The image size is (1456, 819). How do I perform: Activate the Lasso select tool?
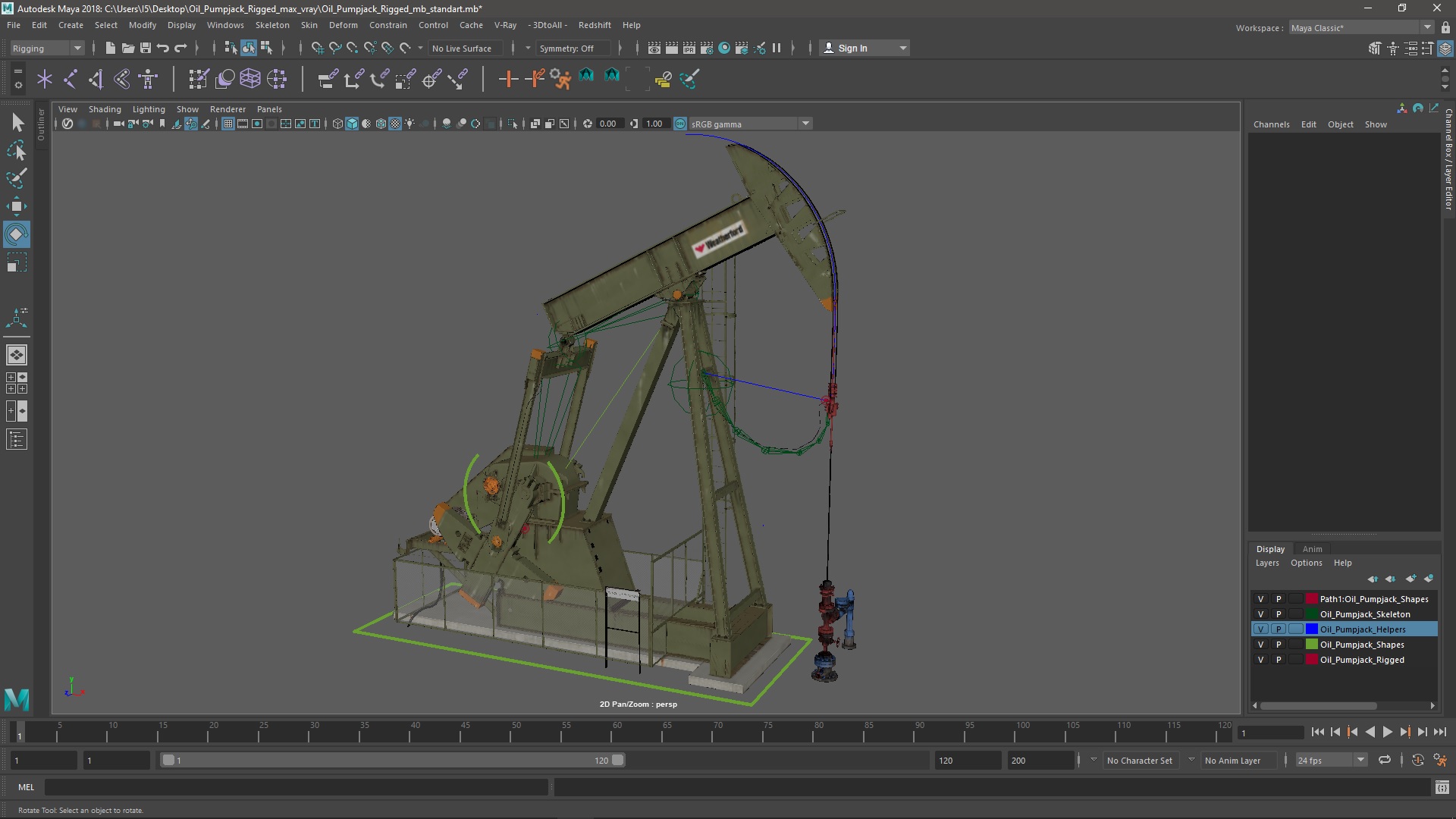(16, 151)
